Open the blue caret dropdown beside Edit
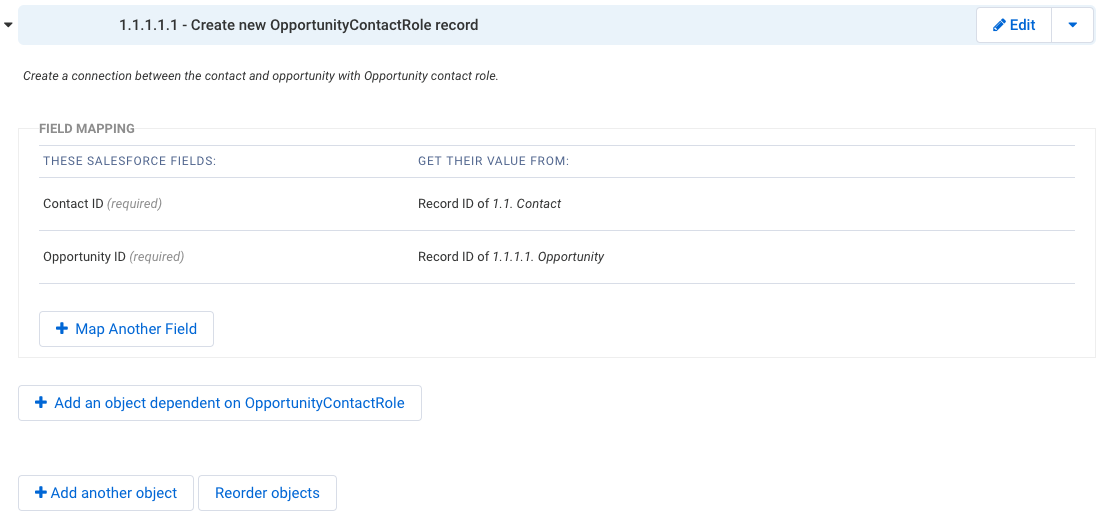The image size is (1102, 523). pyautogui.click(x=1072, y=25)
